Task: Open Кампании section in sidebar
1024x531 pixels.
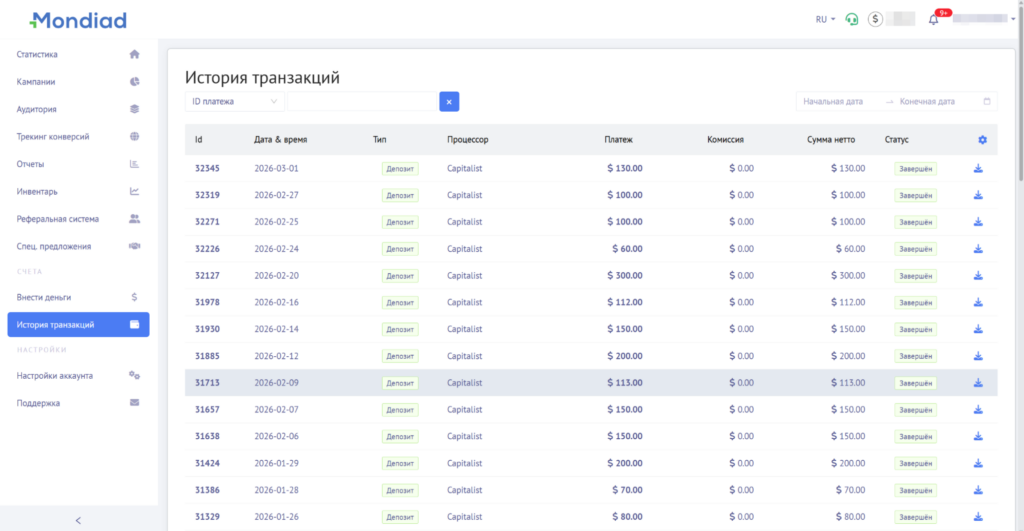Action: [36, 82]
